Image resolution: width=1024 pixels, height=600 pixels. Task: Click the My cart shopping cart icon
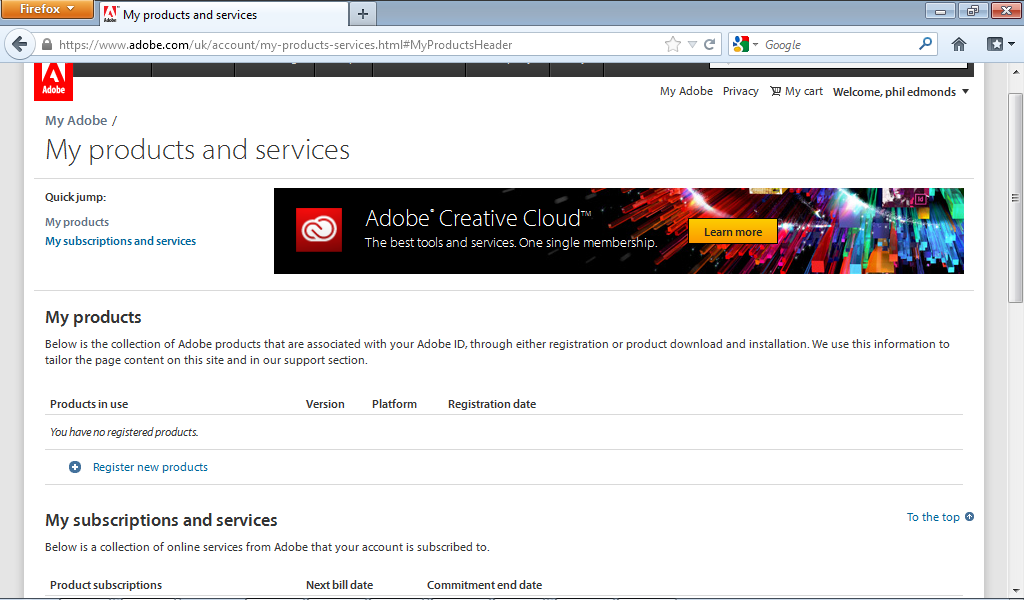click(775, 91)
